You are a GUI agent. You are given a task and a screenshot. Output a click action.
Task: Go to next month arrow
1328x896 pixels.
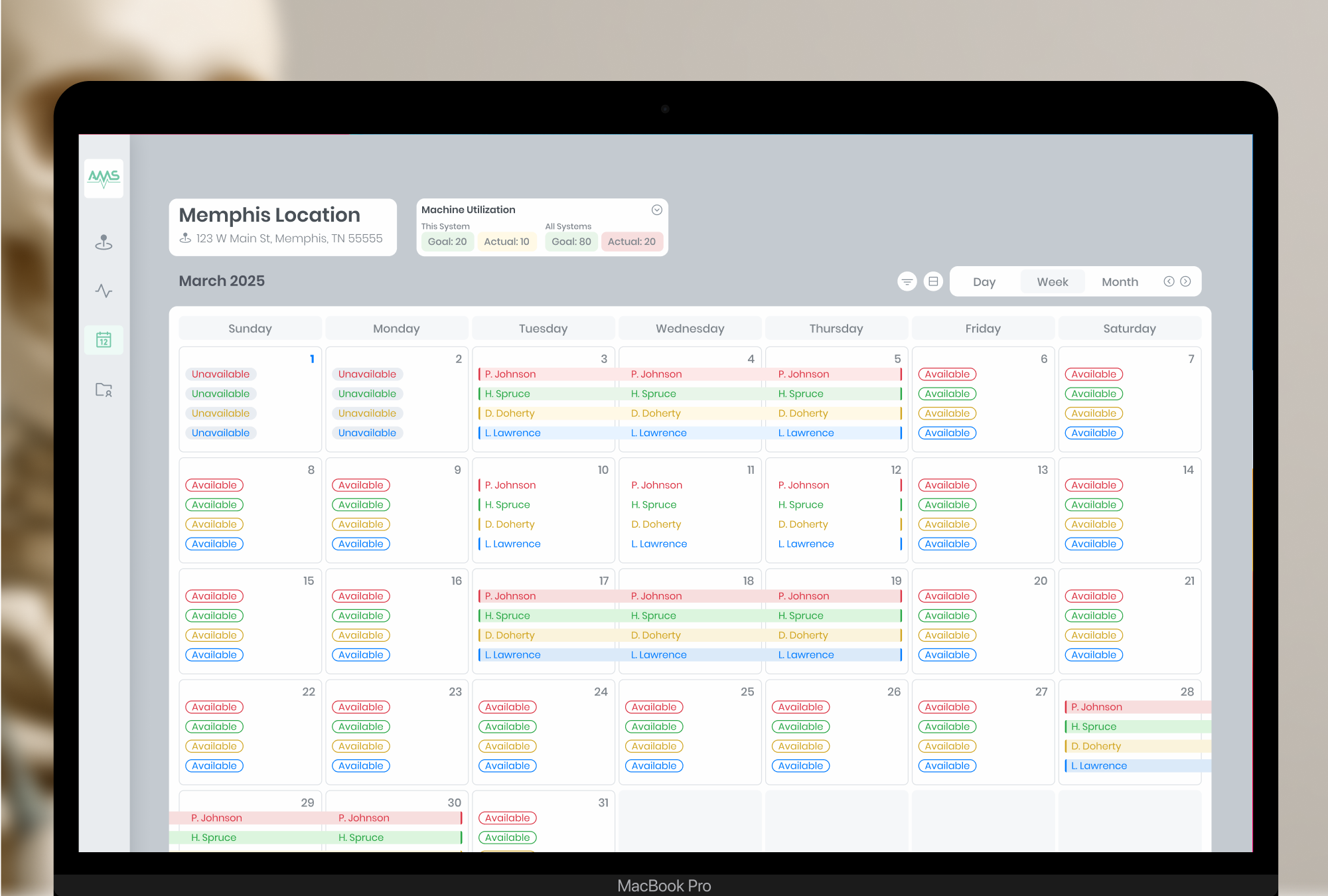coord(1185,281)
